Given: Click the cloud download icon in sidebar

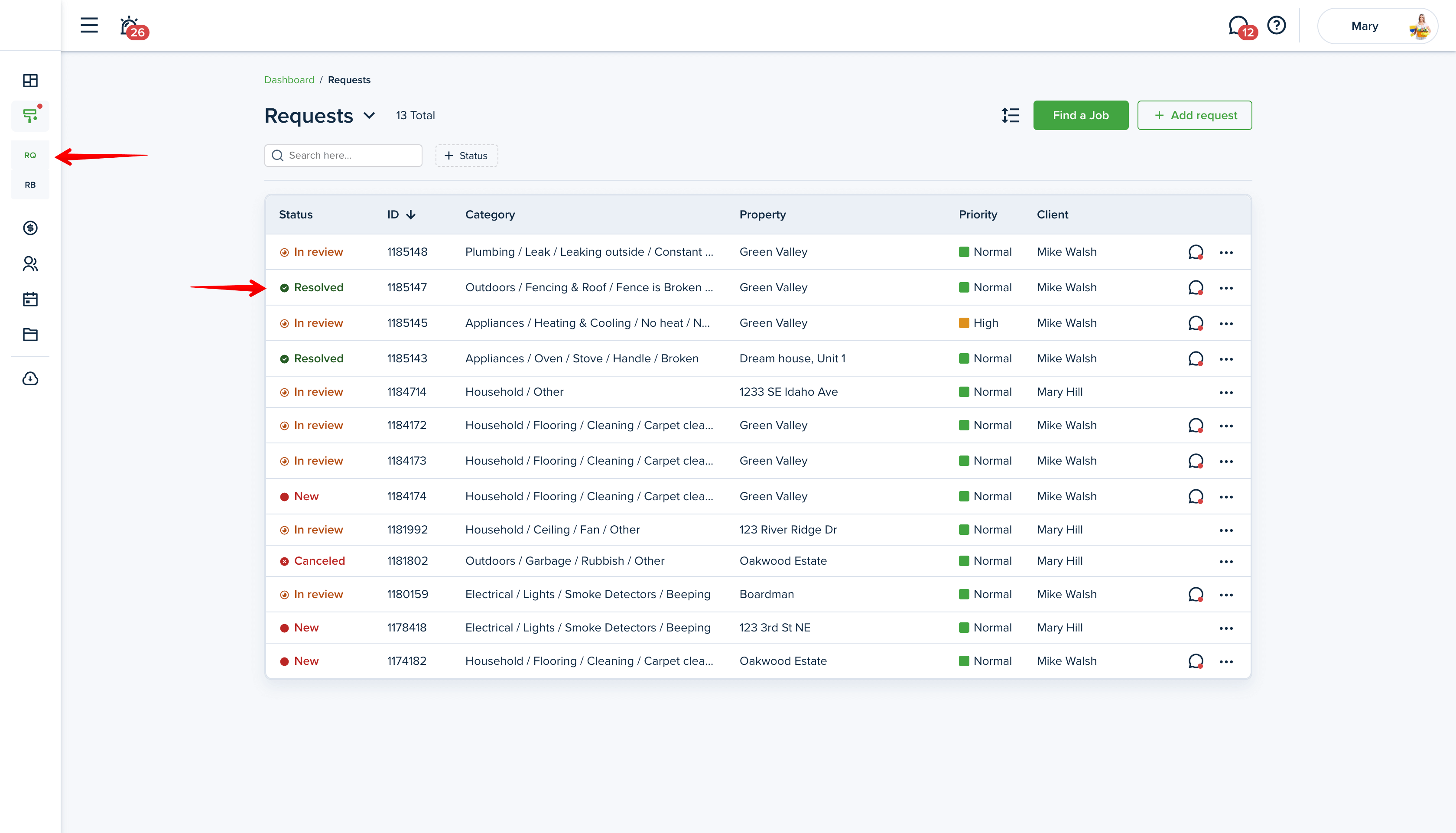Looking at the screenshot, I should click(30, 379).
